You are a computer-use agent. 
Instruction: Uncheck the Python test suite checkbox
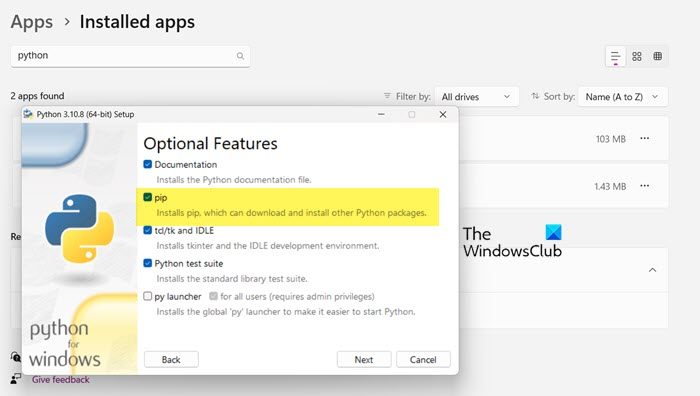[x=148, y=263]
